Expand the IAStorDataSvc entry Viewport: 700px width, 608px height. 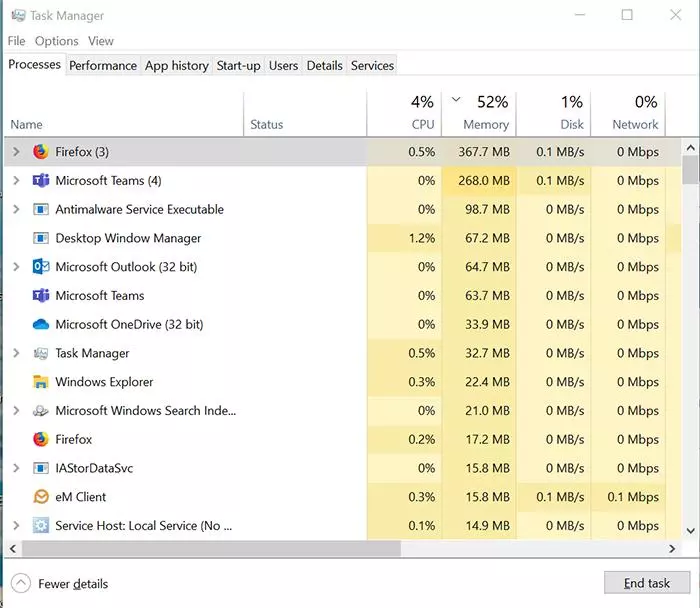tap(16, 468)
